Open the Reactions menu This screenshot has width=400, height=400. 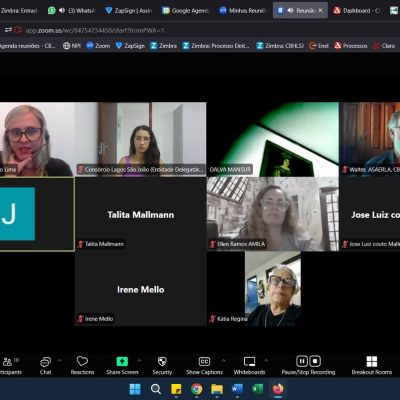pyautogui.click(x=82, y=365)
